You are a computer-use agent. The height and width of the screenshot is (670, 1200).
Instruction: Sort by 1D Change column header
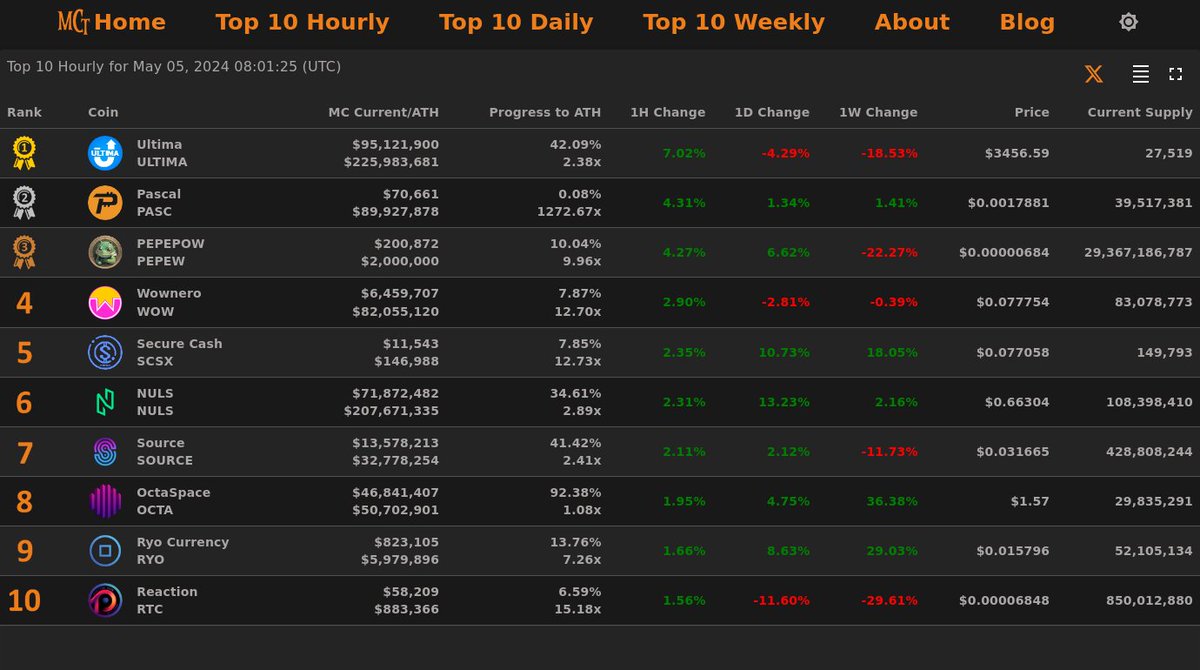click(772, 112)
